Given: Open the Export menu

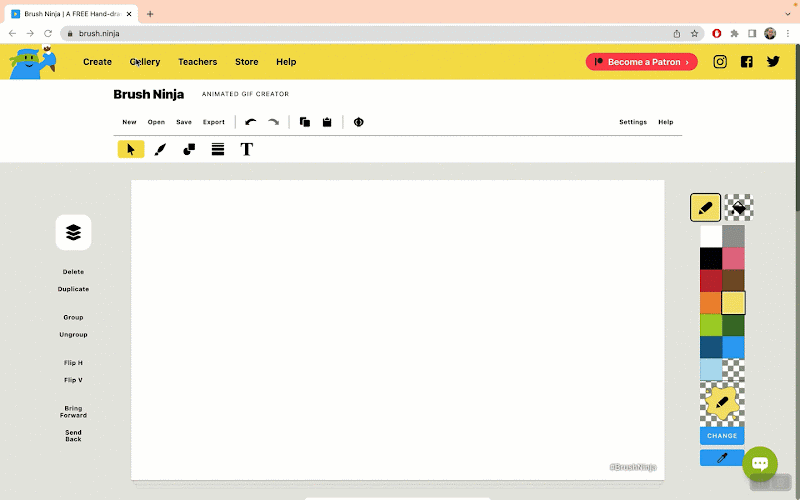Looking at the screenshot, I should [x=214, y=122].
